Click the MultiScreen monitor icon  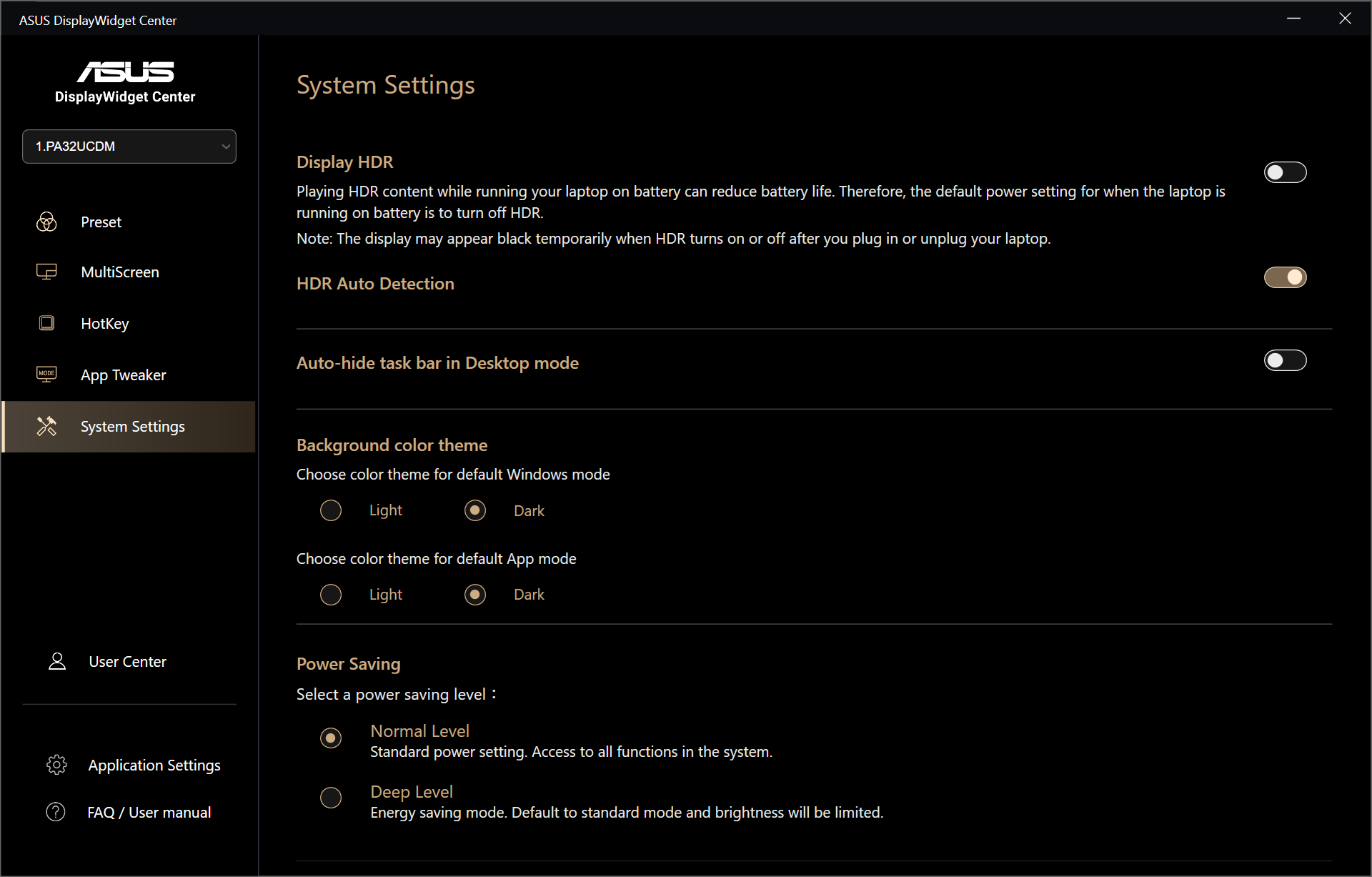46,272
